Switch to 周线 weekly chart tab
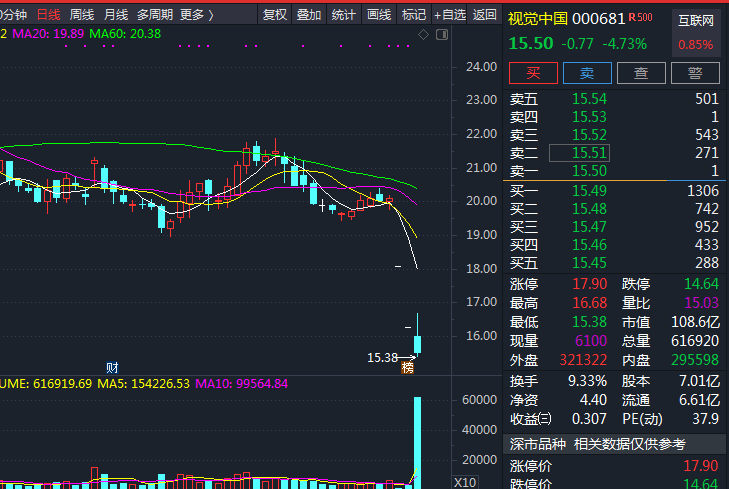 [82, 15]
